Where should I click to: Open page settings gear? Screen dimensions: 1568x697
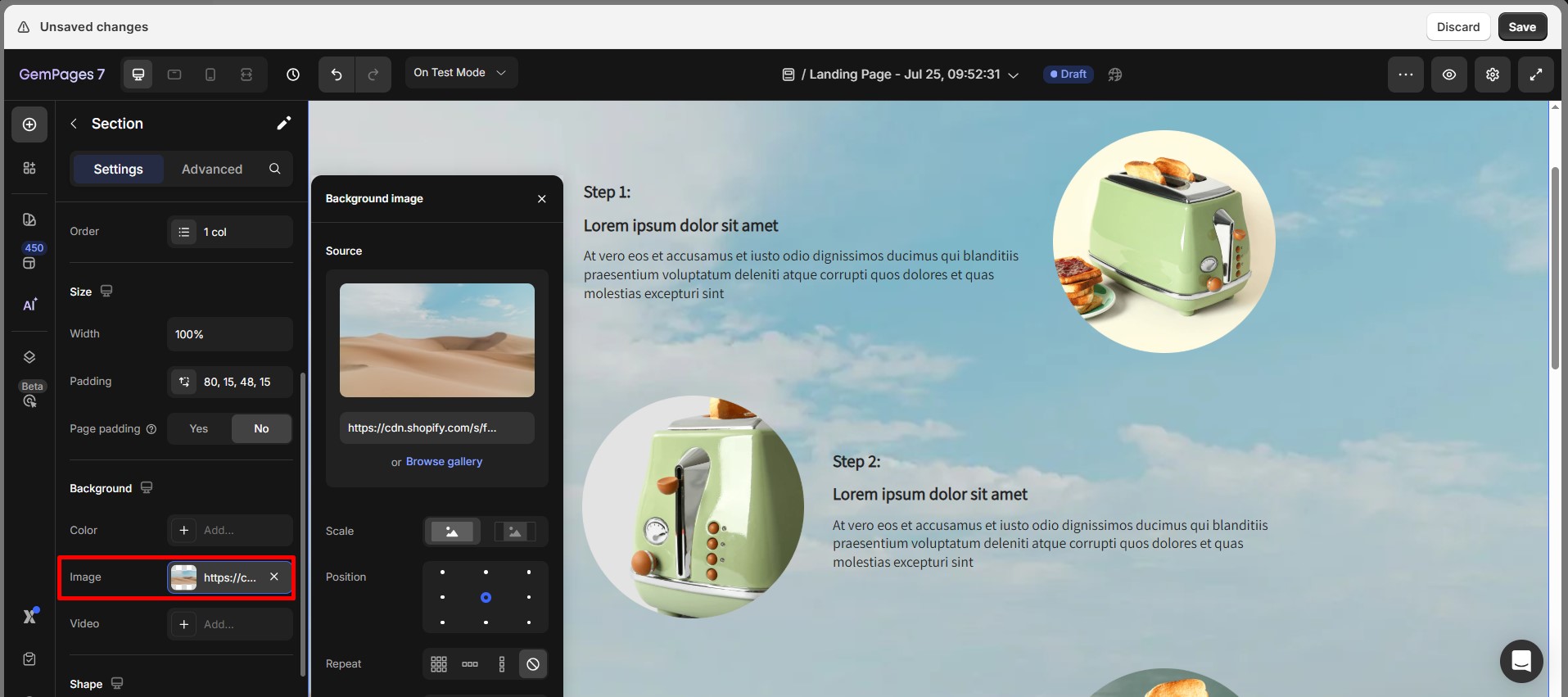click(1493, 75)
